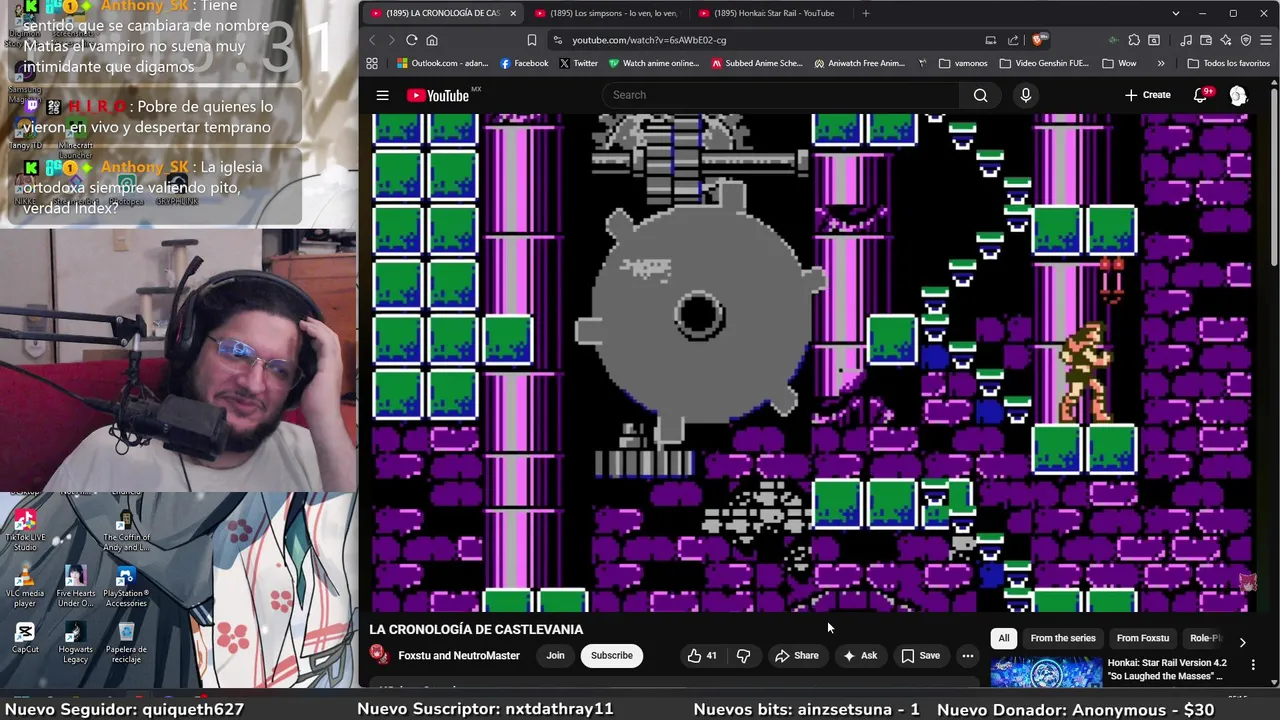Switch to the Los simpsons browser tab

[606, 13]
